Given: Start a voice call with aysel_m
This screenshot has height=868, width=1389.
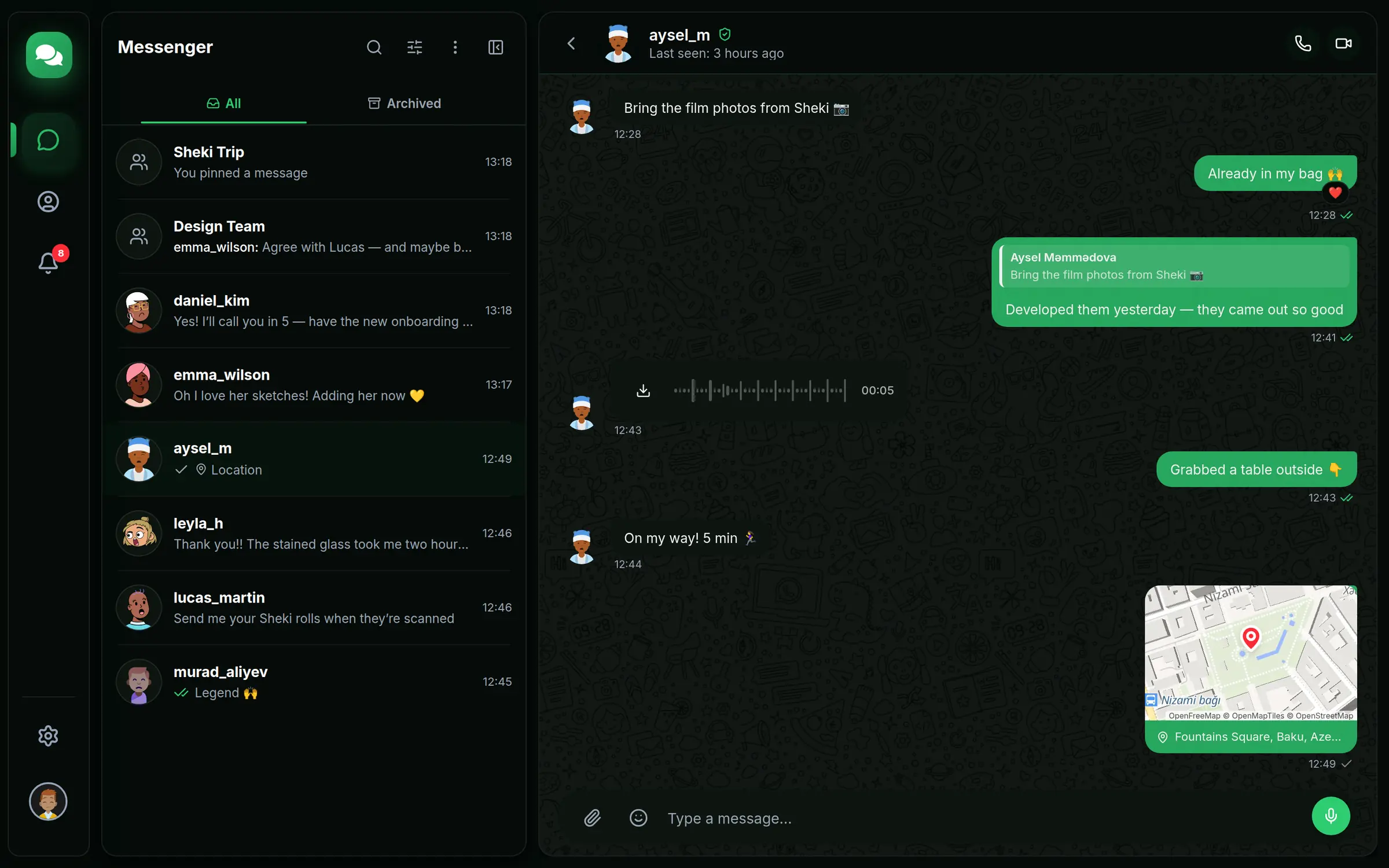Looking at the screenshot, I should pos(1303,43).
